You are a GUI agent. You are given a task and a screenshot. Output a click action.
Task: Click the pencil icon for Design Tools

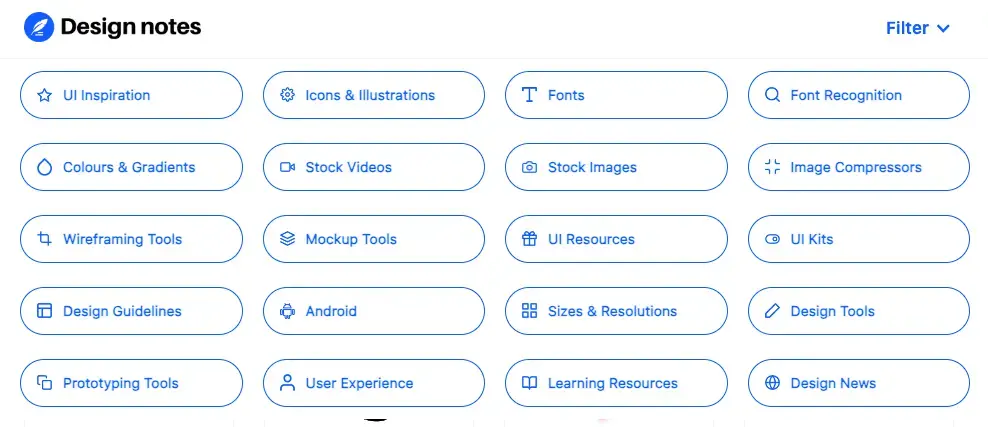click(772, 311)
